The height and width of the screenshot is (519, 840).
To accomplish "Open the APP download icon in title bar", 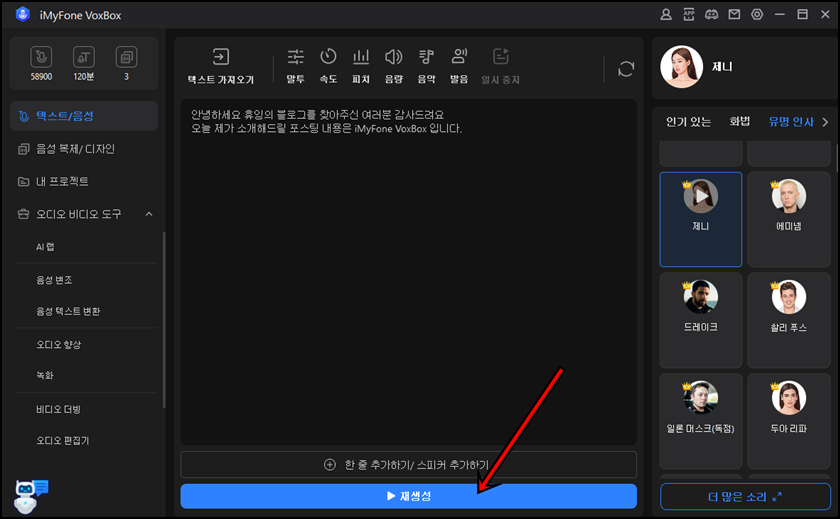I will click(x=689, y=14).
